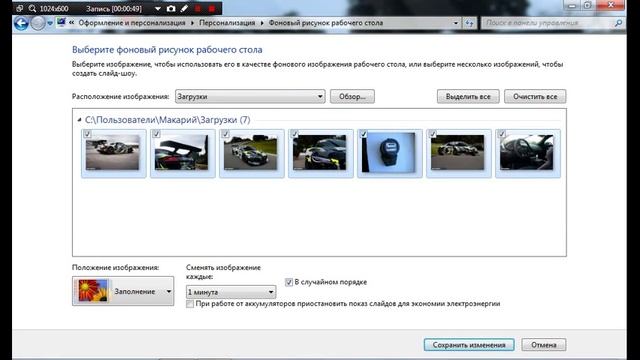Click Выделить все button

point(468,97)
